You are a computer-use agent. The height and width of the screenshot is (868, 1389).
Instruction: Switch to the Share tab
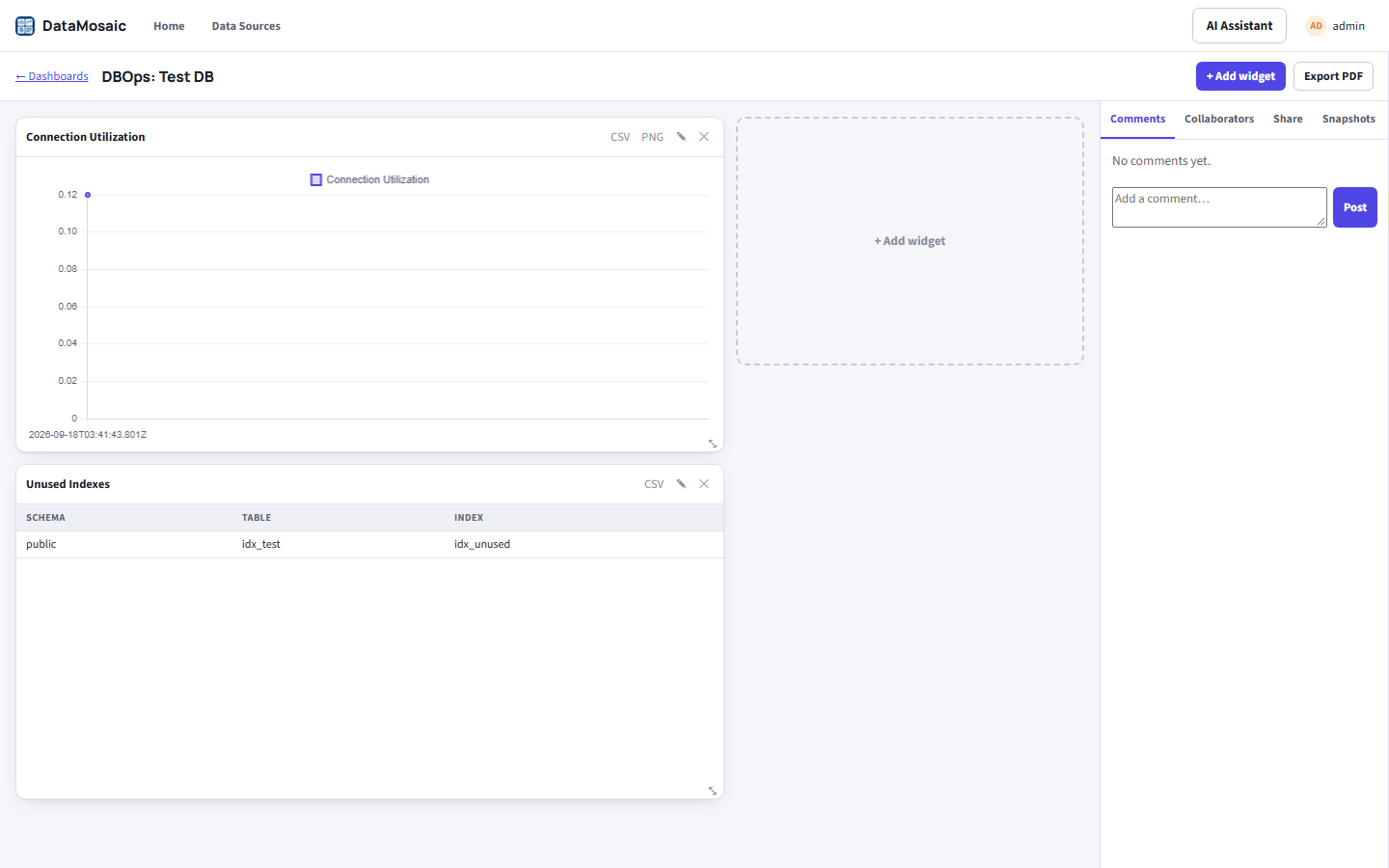(x=1288, y=119)
